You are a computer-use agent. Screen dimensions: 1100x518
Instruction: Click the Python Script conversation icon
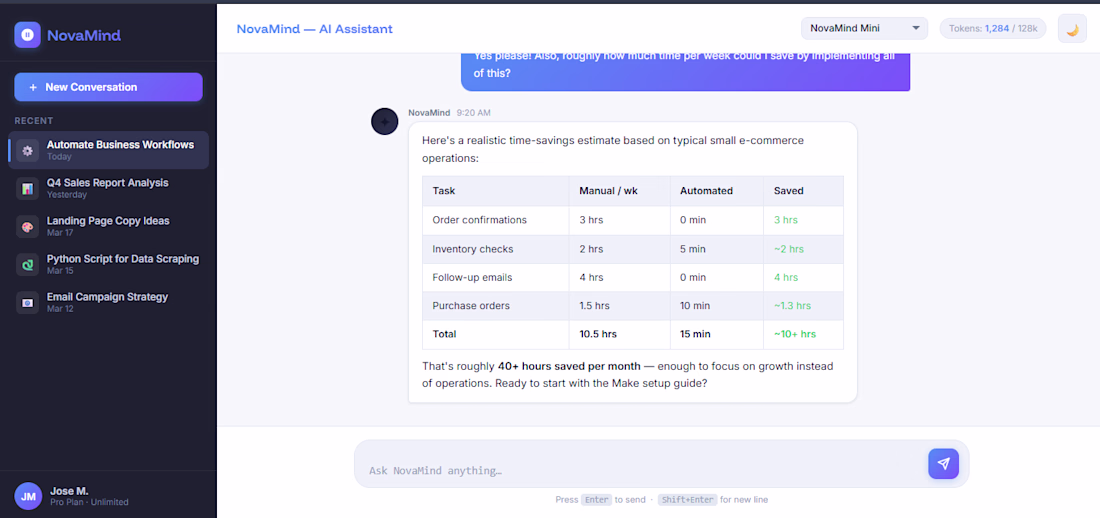coord(28,264)
